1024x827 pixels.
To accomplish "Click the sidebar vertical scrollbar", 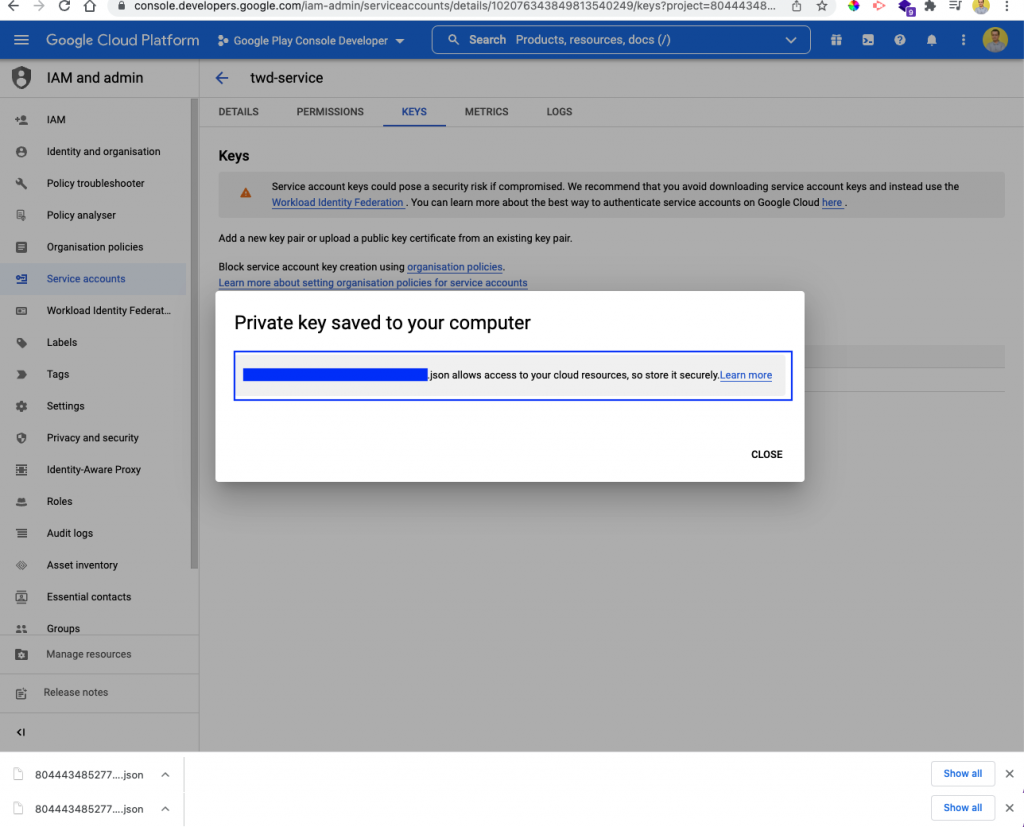I will click(194, 333).
